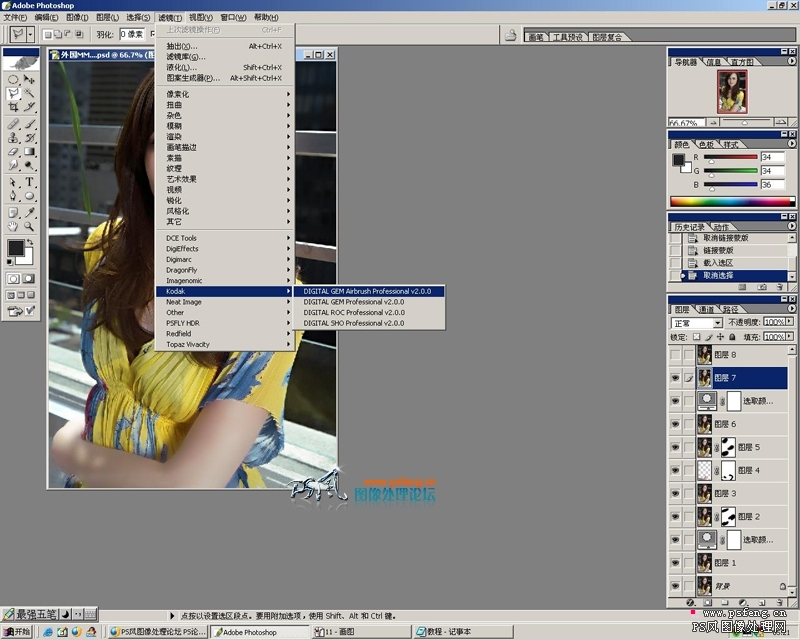
Task: Select the Healing Brush tool
Action: (x=13, y=124)
